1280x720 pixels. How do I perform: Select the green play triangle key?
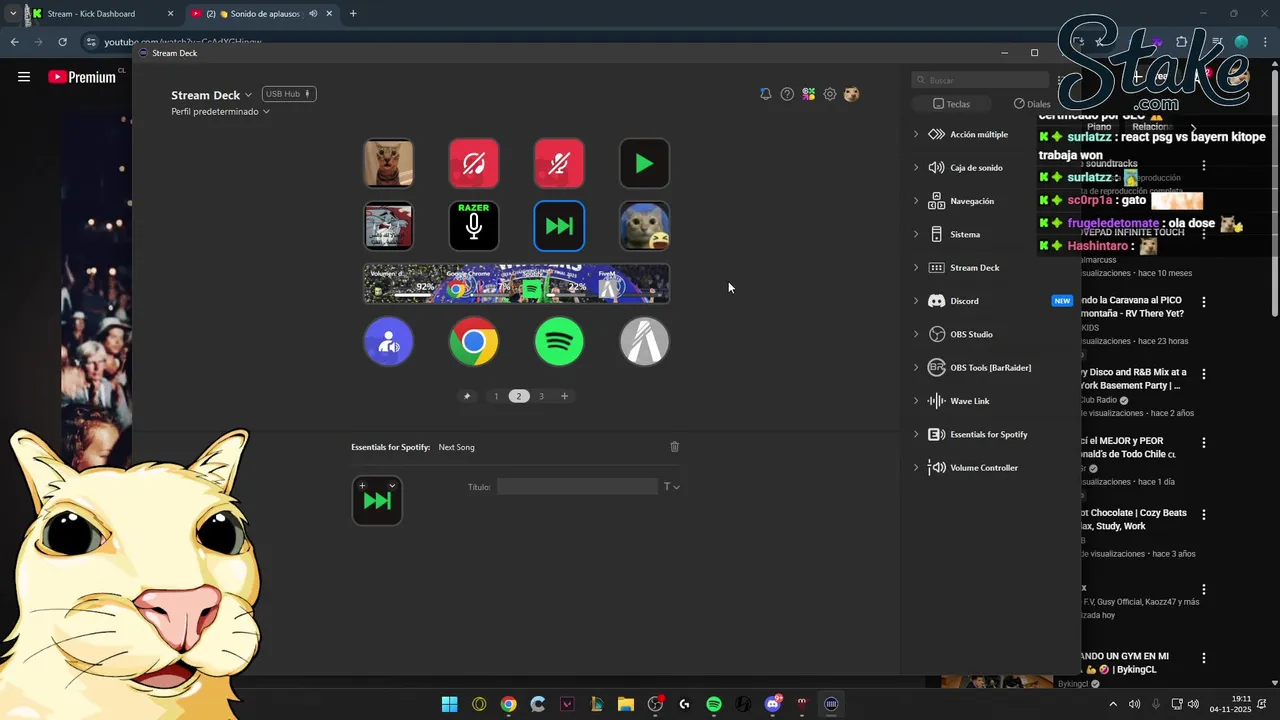(x=644, y=163)
